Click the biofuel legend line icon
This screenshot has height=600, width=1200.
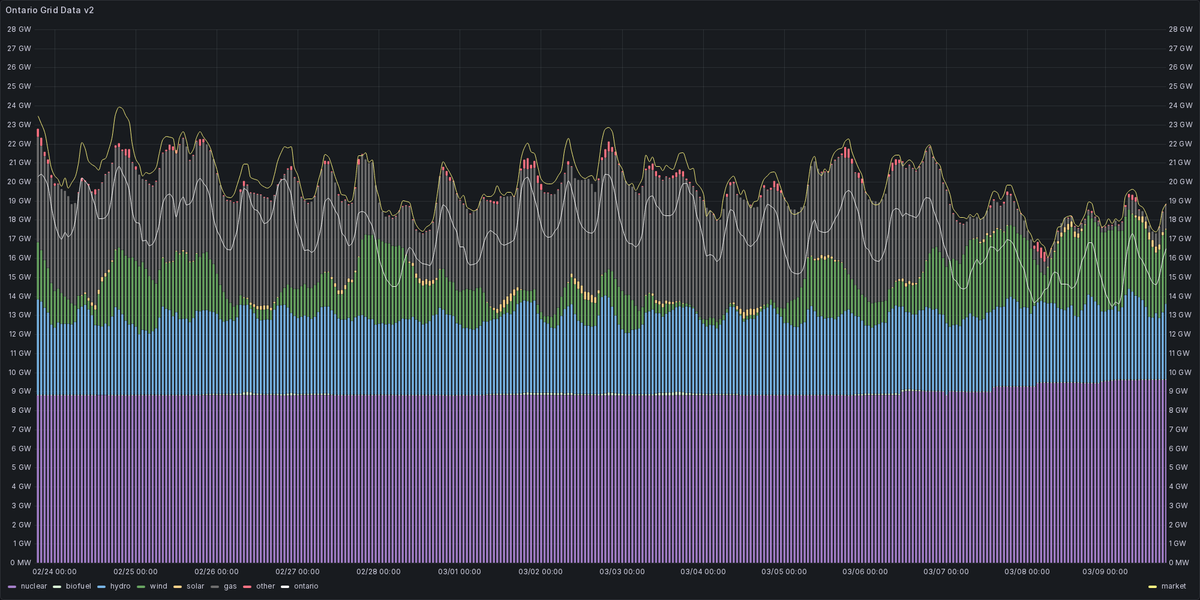pyautogui.click(x=56, y=587)
